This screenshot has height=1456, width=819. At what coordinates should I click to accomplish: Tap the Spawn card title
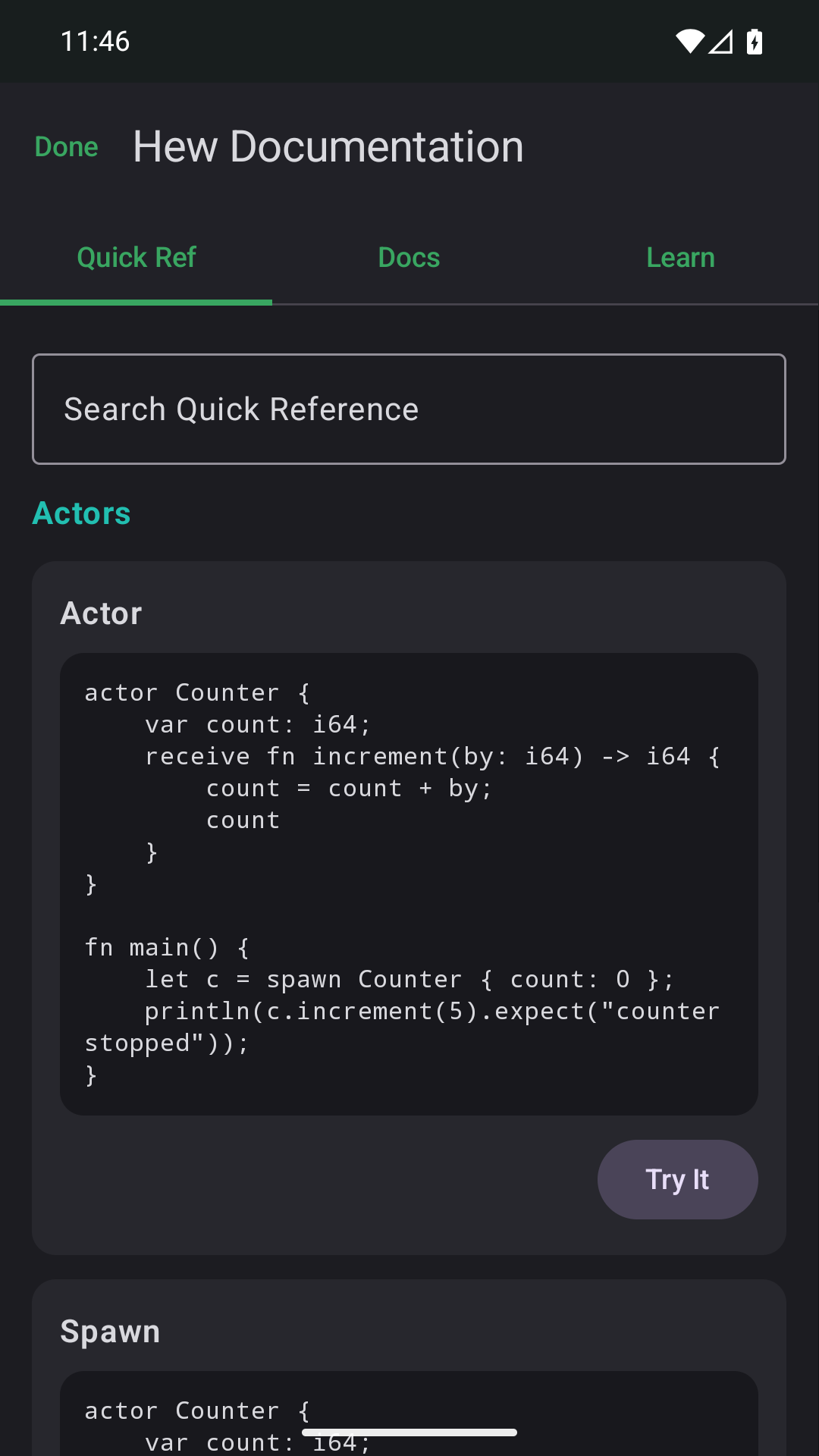pos(110,1332)
